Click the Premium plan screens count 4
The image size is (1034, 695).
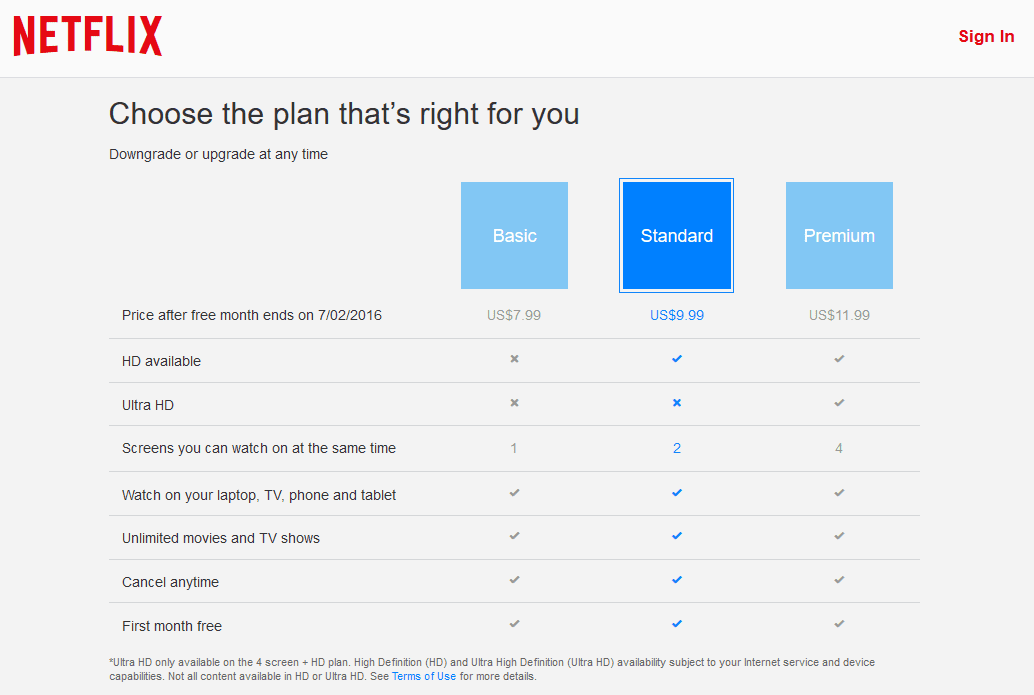pos(839,448)
